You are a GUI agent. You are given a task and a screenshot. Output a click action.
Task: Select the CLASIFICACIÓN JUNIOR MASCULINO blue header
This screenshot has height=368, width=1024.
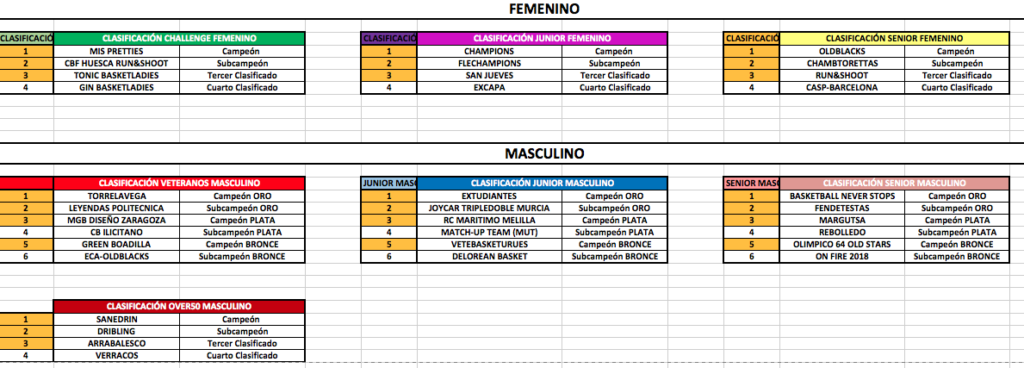click(542, 183)
